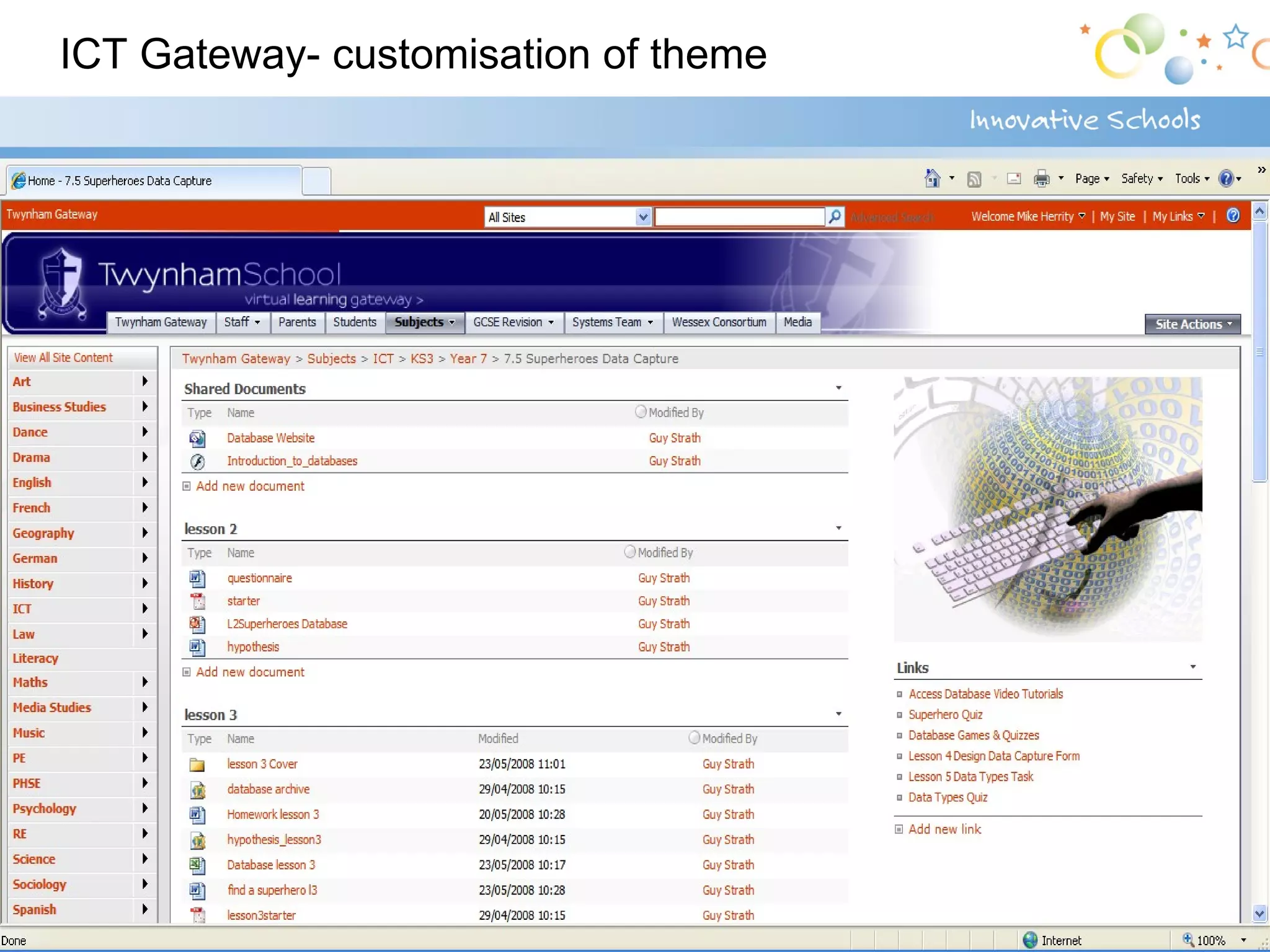The width and height of the screenshot is (1270, 952).
Task: Click Add new link
Action: [944, 829]
